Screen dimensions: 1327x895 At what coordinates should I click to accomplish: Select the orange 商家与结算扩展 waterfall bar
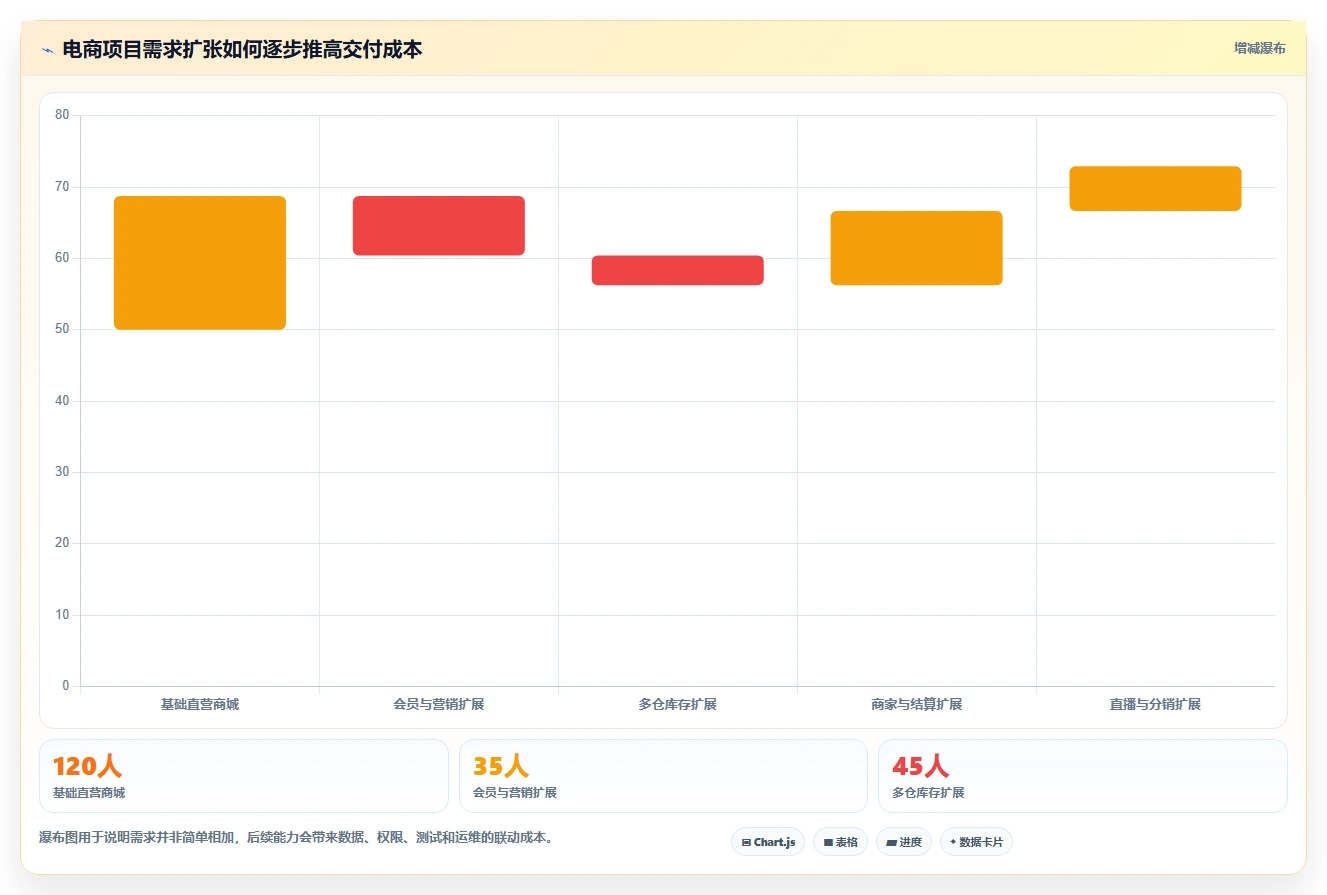[917, 248]
